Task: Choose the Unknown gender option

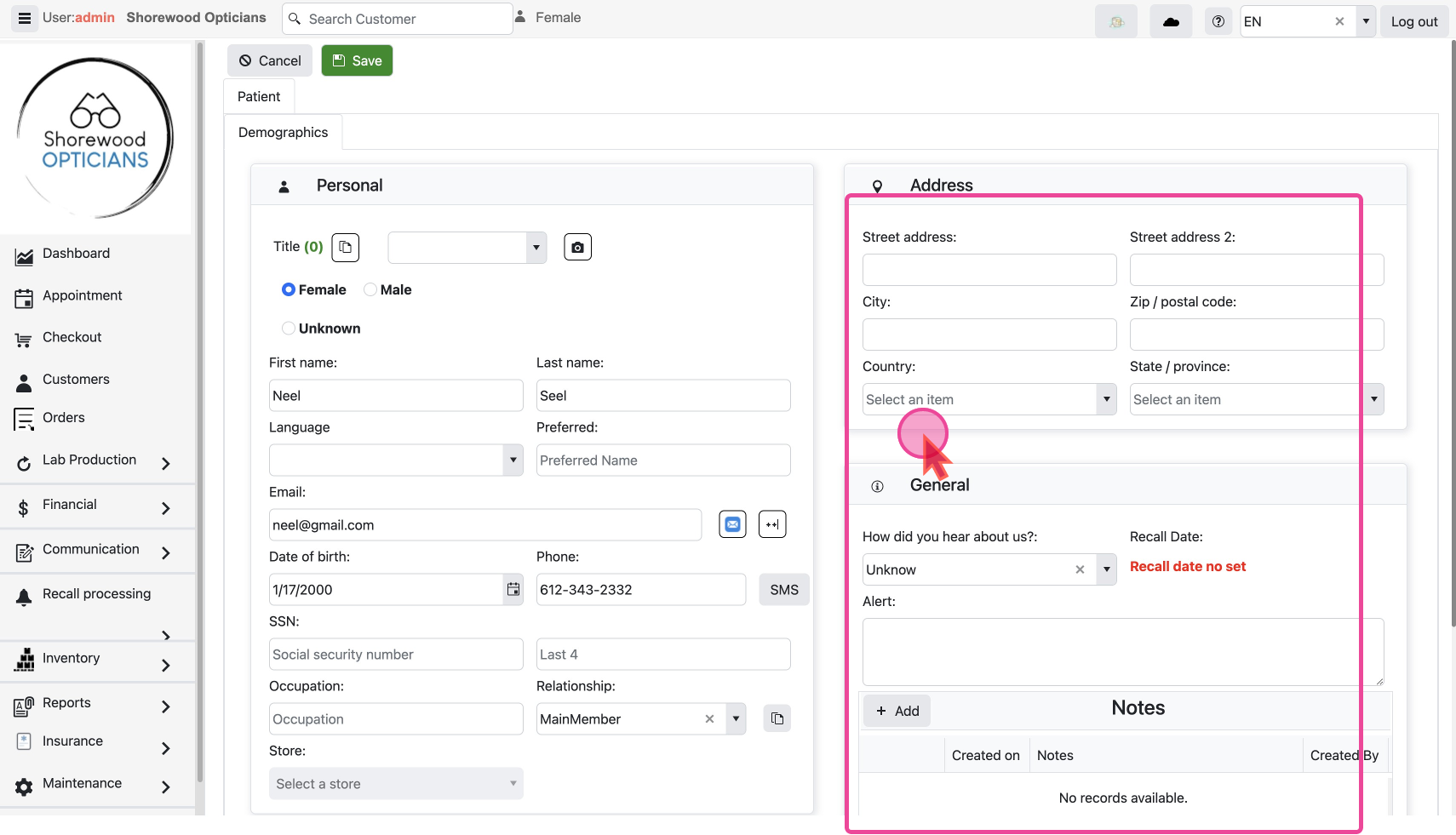Action: pyautogui.click(x=289, y=329)
